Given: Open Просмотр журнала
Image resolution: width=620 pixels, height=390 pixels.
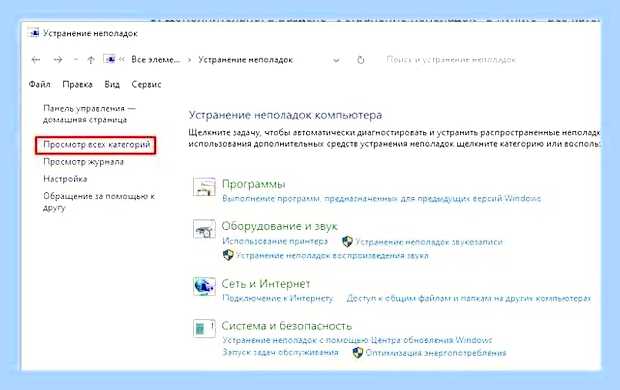Looking at the screenshot, I should click(x=83, y=162).
